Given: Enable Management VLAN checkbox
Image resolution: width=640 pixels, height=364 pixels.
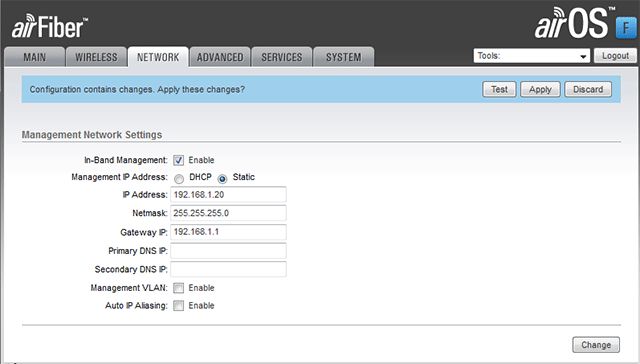Looking at the screenshot, I should [x=178, y=288].
